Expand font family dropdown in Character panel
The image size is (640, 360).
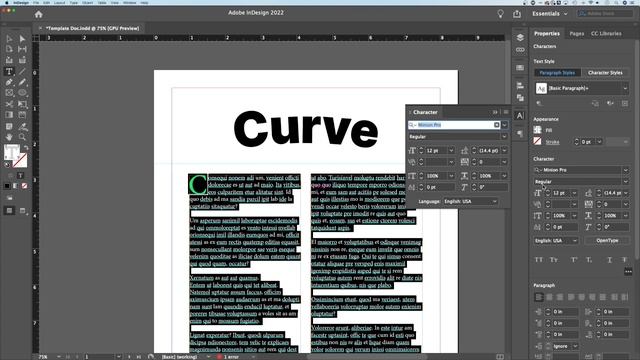505,125
